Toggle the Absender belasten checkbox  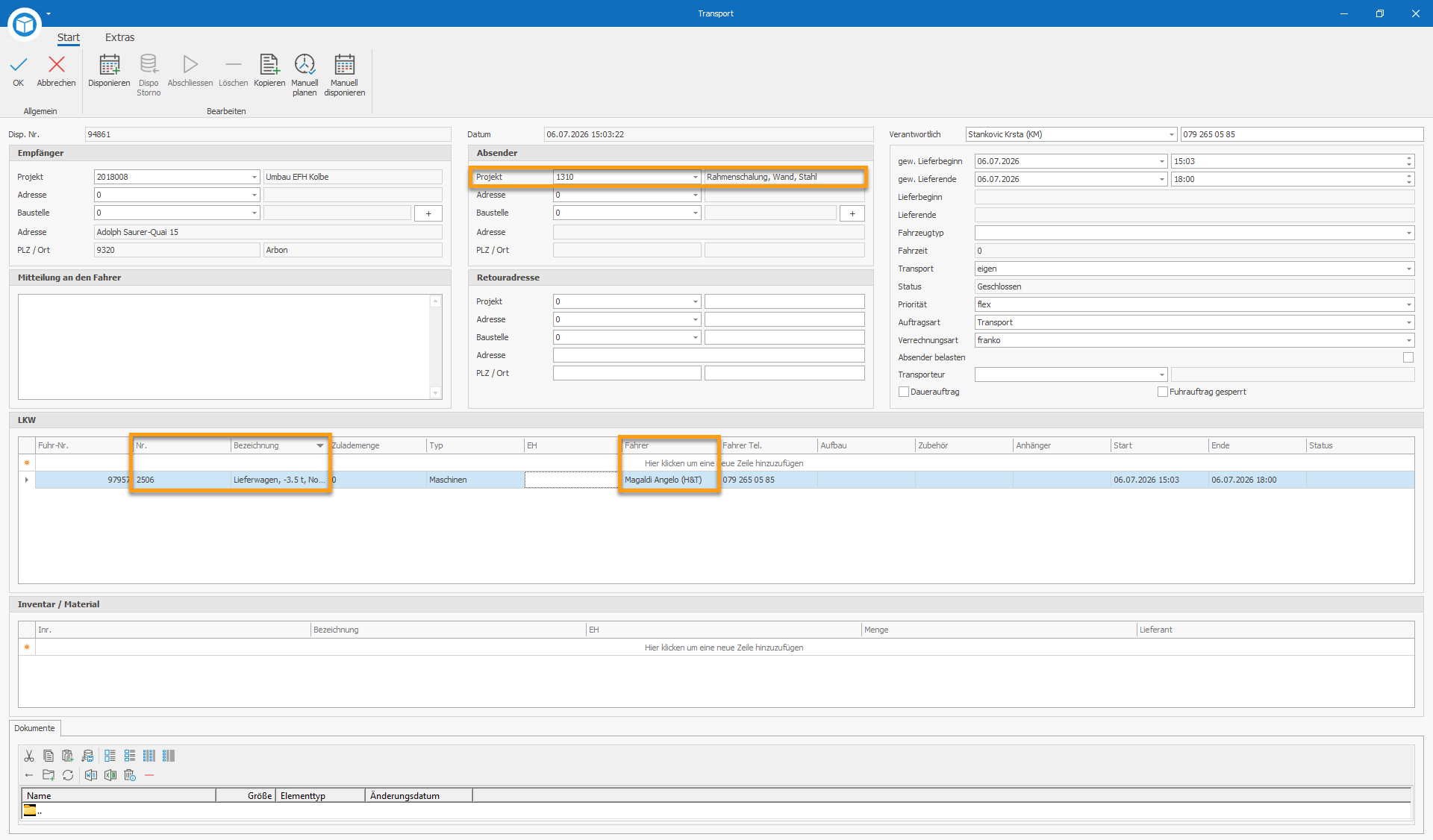point(1408,357)
